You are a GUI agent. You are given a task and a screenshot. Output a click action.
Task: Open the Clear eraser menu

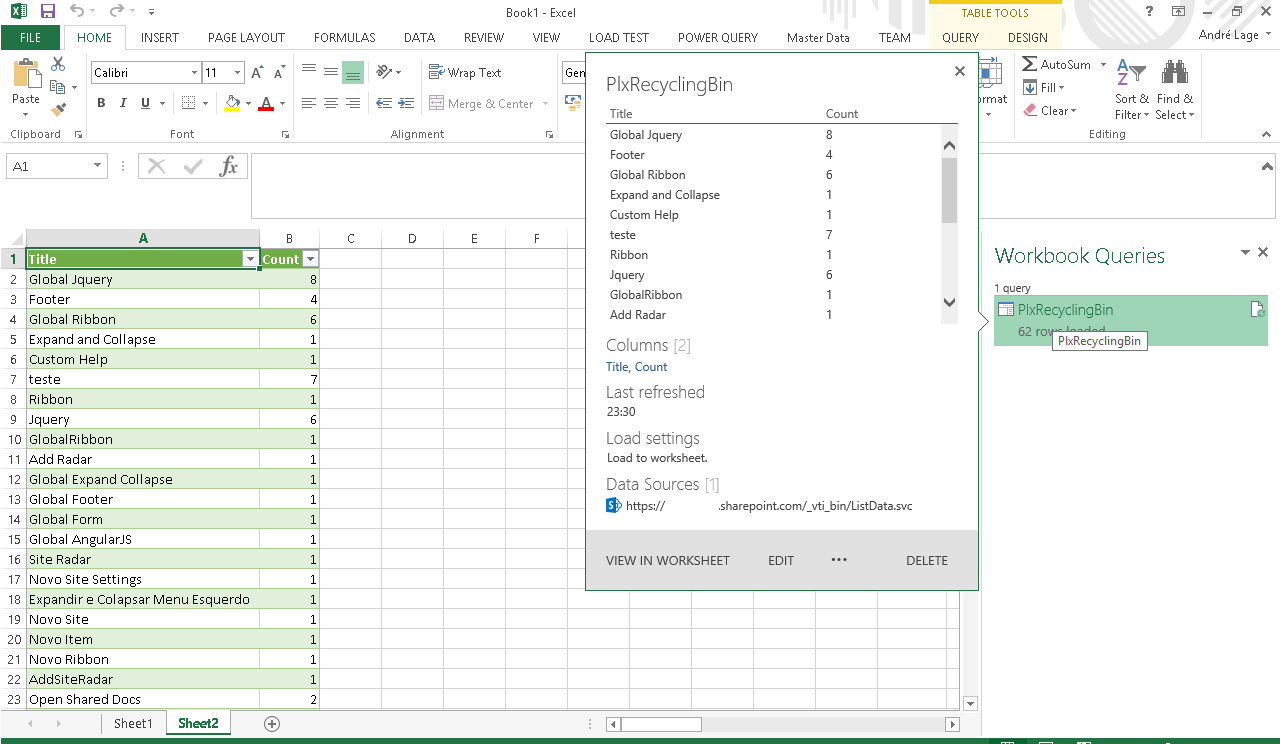1050,111
